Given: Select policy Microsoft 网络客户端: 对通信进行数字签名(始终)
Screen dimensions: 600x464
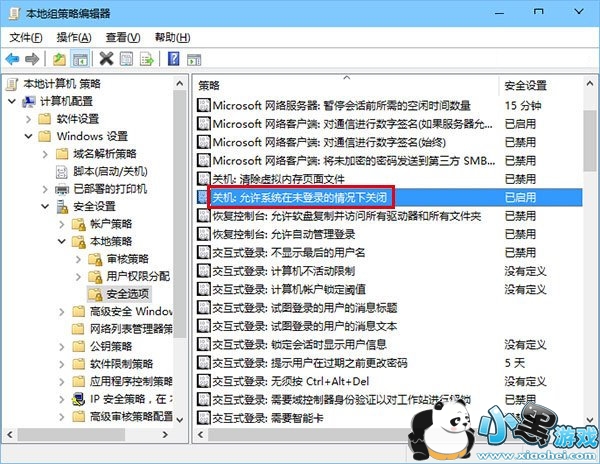Looking at the screenshot, I should [329, 142].
